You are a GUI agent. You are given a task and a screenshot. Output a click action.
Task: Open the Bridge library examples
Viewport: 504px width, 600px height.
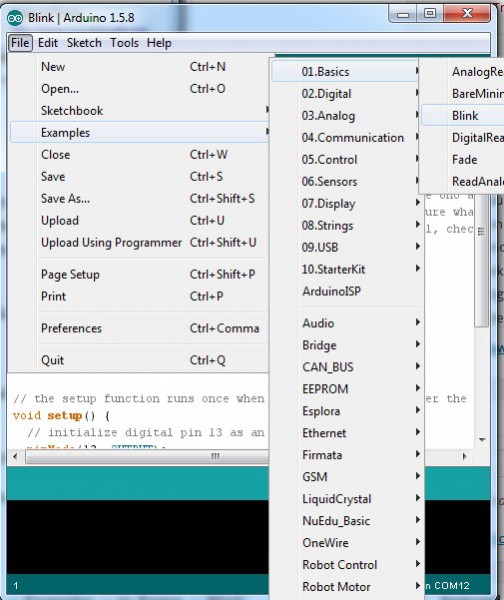tap(346, 345)
